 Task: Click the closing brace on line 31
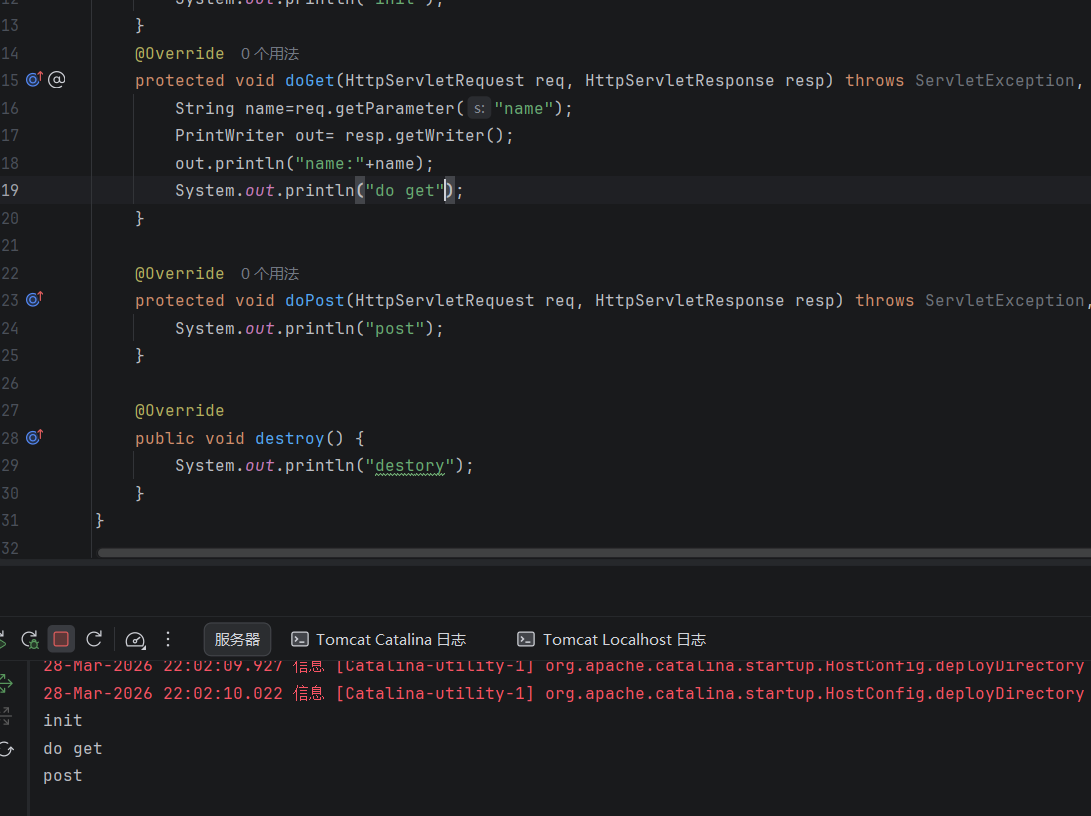pos(99,520)
